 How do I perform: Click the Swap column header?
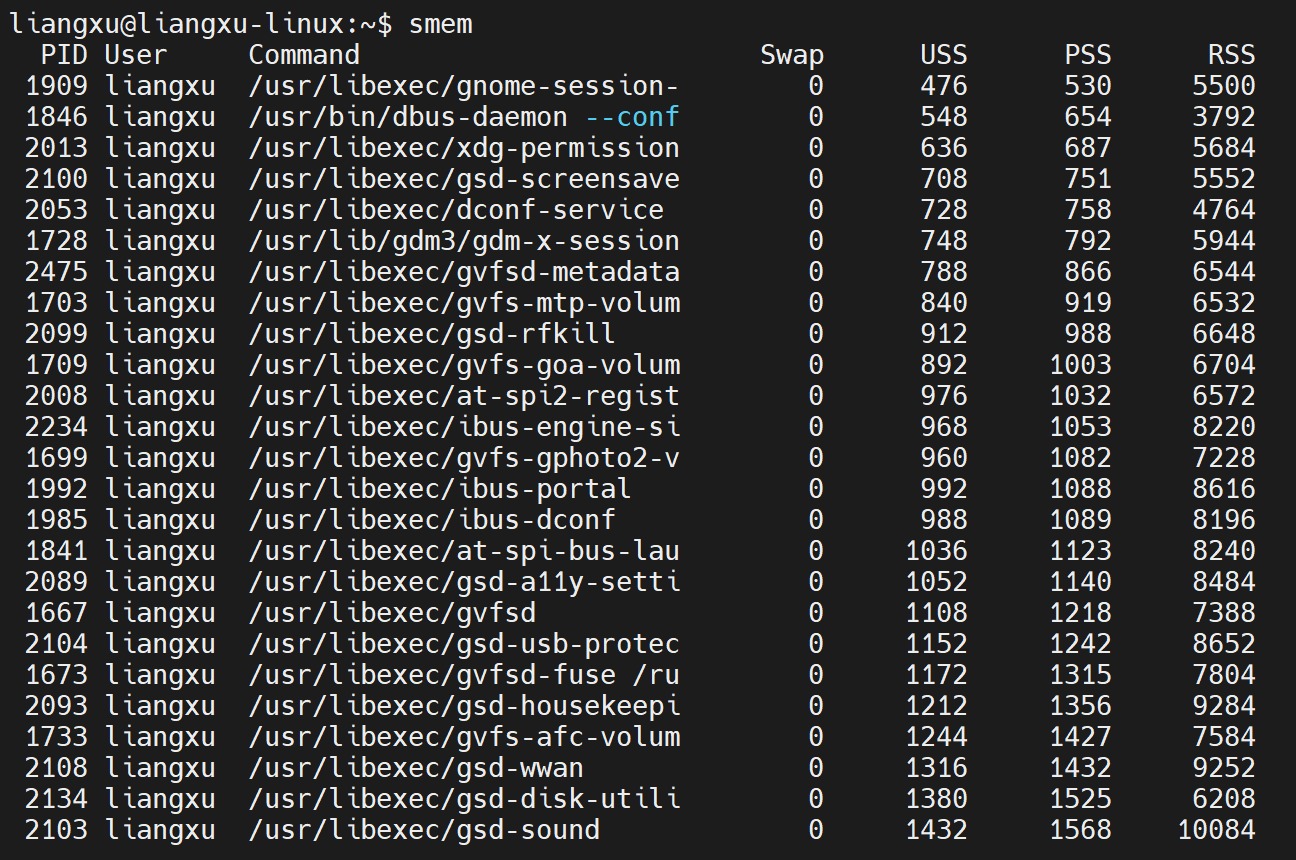click(794, 55)
